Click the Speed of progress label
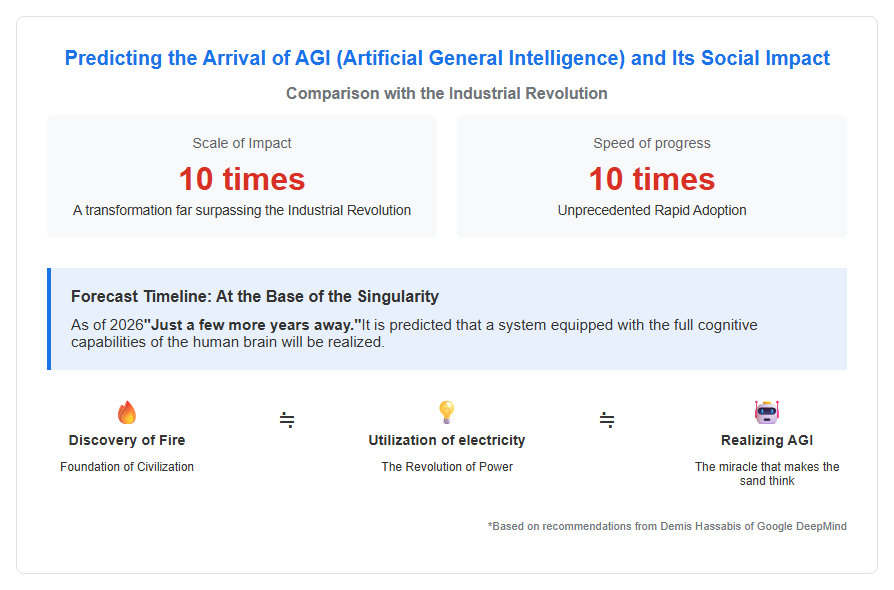The image size is (894, 590). click(x=652, y=143)
